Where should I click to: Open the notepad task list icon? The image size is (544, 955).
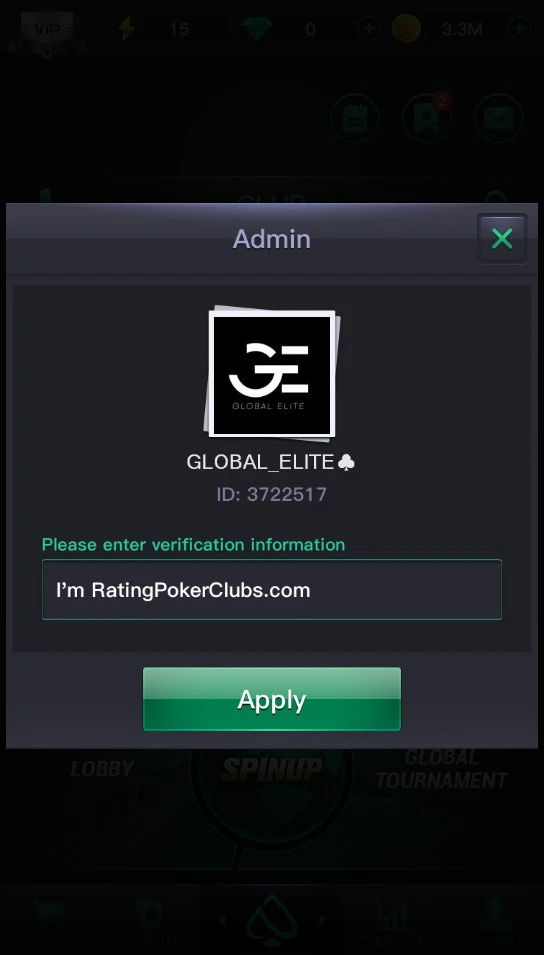[355, 119]
